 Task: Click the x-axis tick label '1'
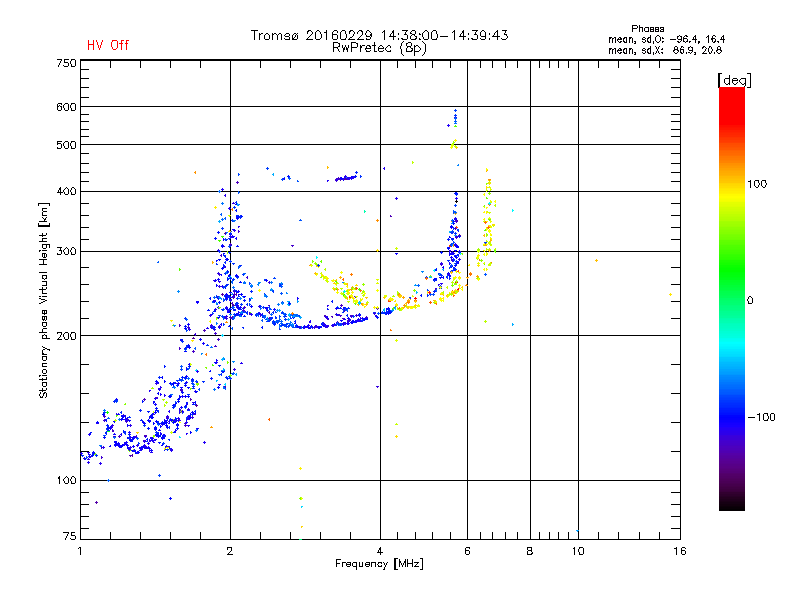pos(80,551)
